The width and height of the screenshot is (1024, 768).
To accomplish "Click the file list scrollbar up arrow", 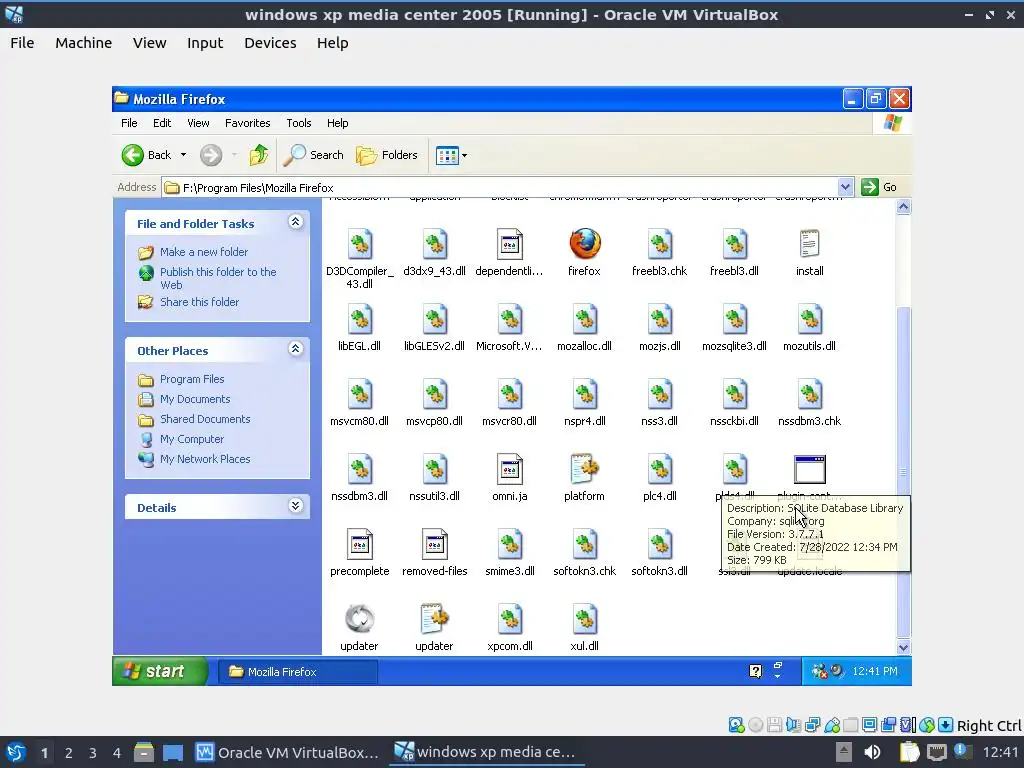I will pos(903,207).
